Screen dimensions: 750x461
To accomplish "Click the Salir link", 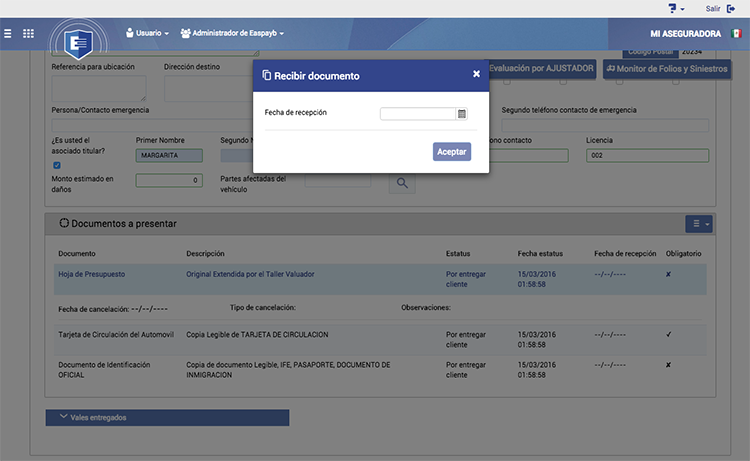I will pos(713,9).
